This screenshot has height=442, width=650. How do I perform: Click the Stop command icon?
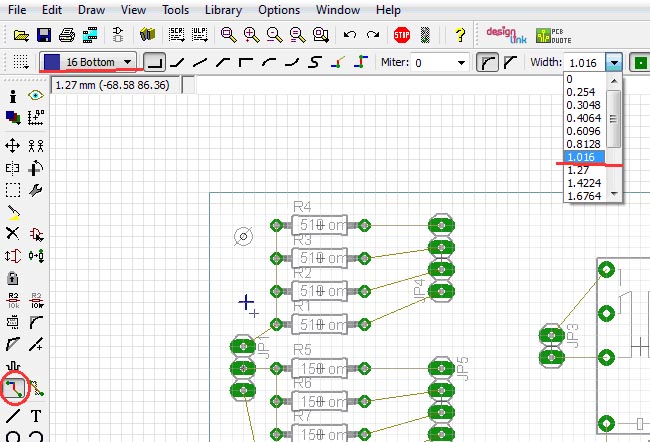tap(402, 34)
